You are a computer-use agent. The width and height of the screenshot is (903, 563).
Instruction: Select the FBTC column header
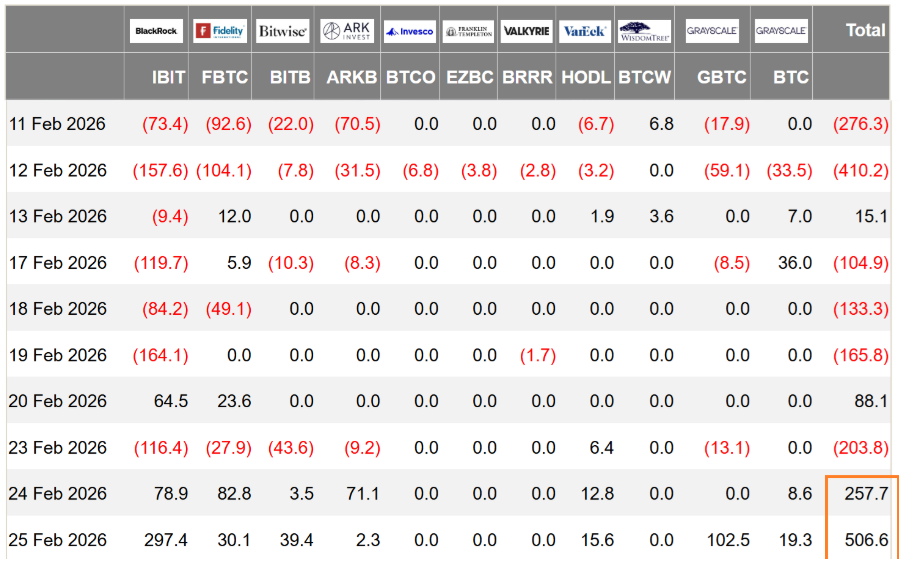point(225,77)
